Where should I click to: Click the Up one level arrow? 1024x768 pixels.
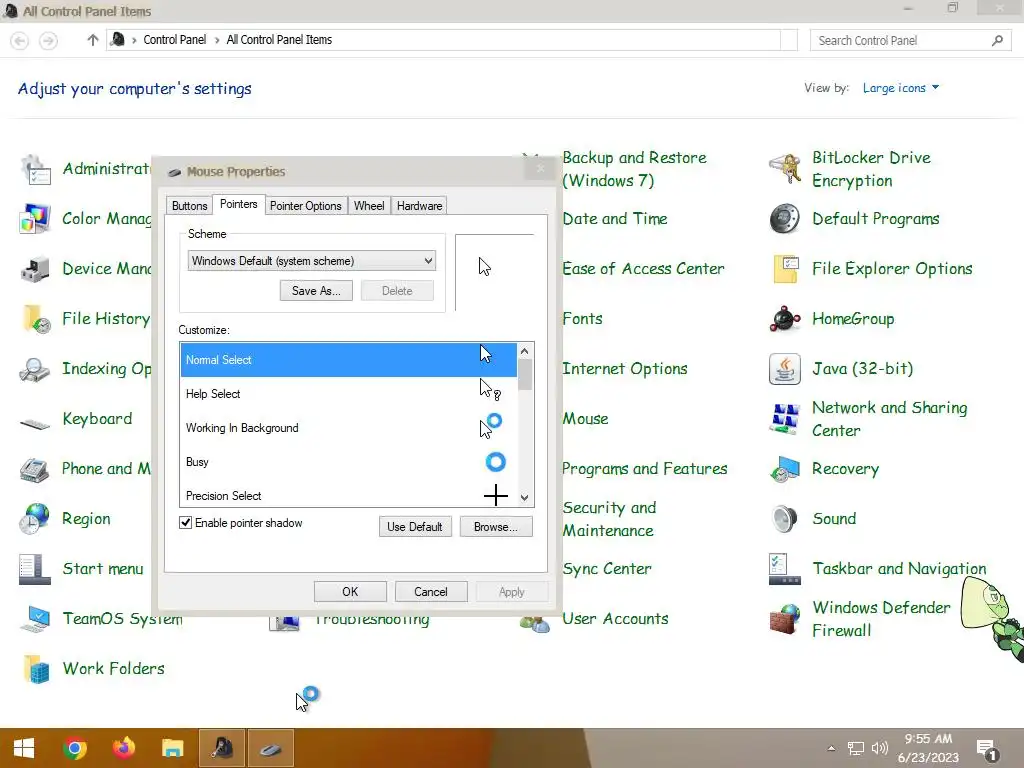(x=93, y=40)
